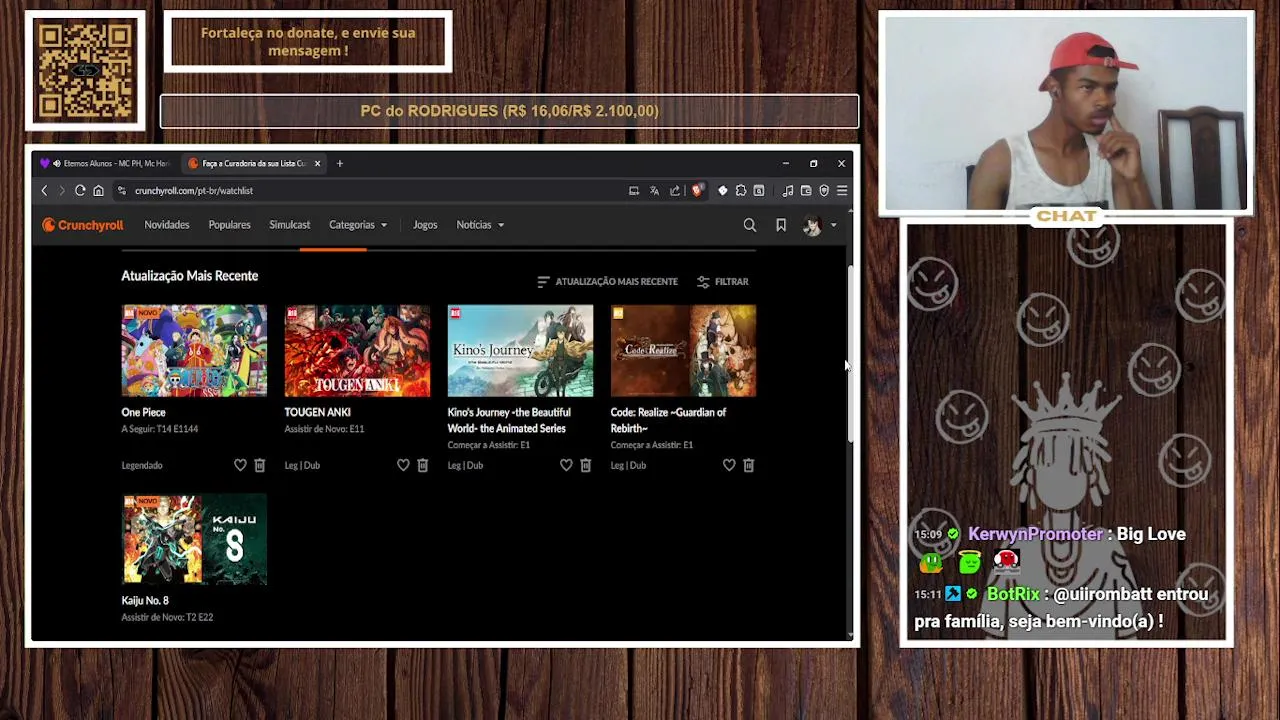Open the Code: Realize thumbnail image

(x=683, y=351)
